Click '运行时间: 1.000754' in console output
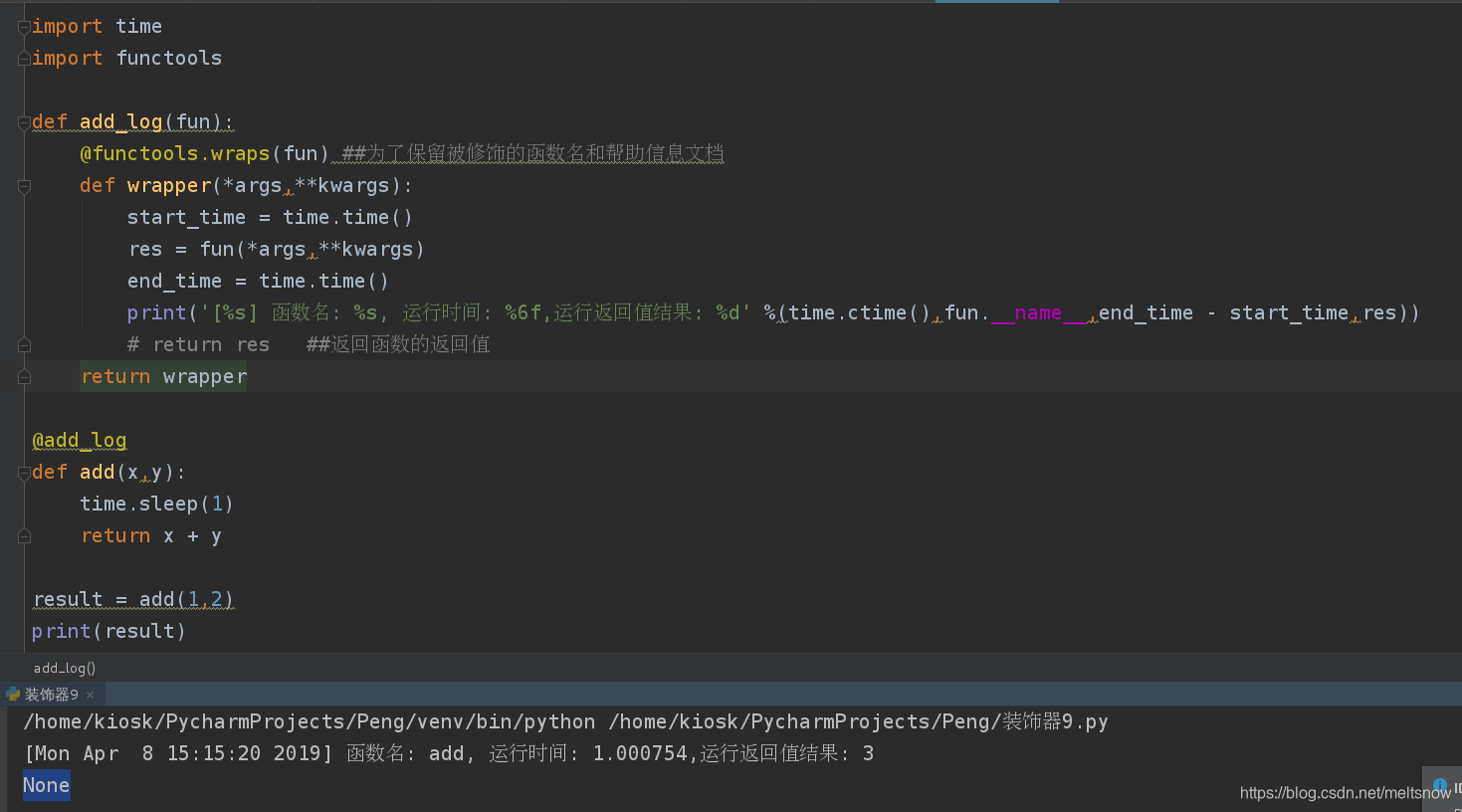 [588, 753]
